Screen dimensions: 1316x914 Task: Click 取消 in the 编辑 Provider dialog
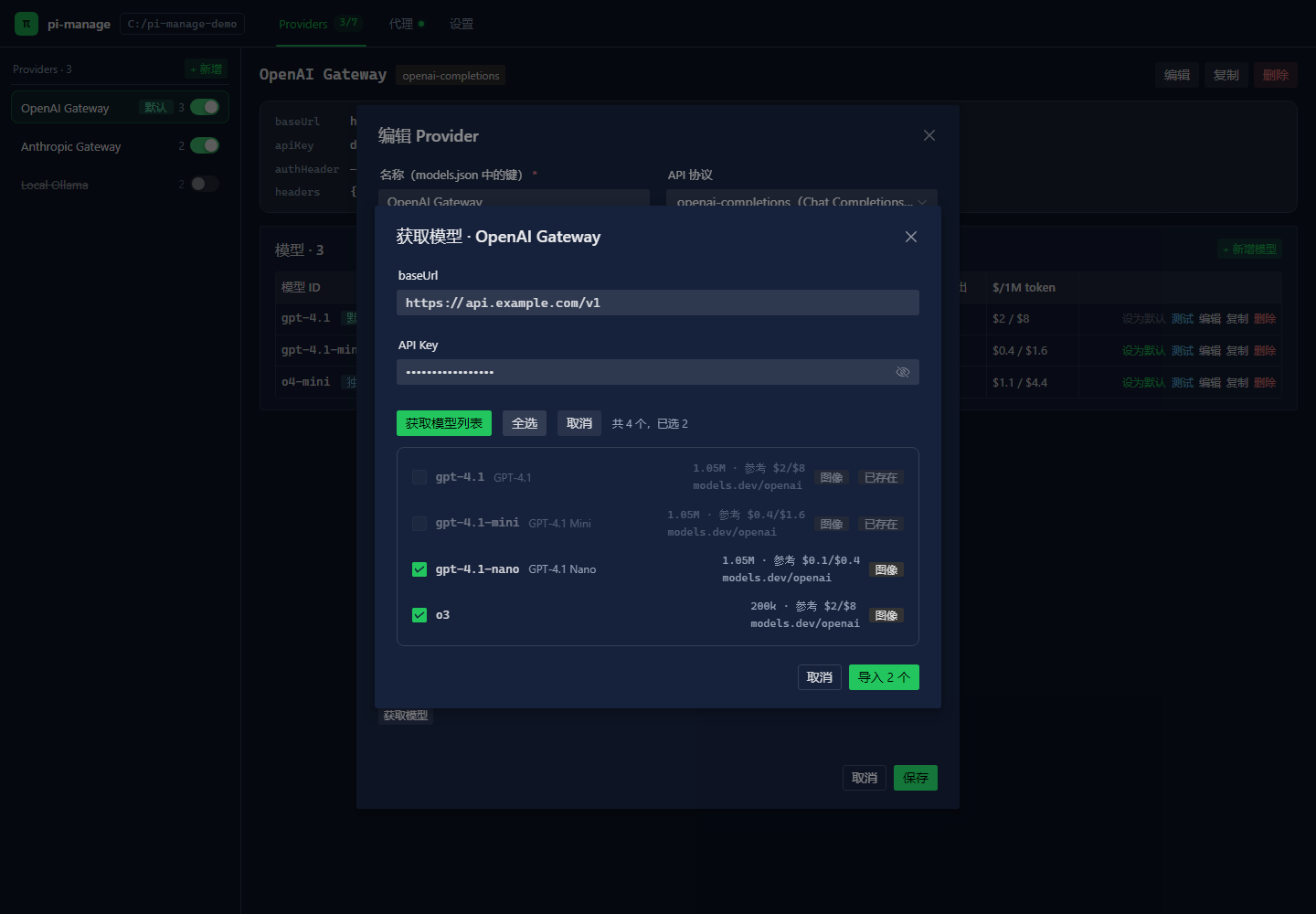point(865,778)
